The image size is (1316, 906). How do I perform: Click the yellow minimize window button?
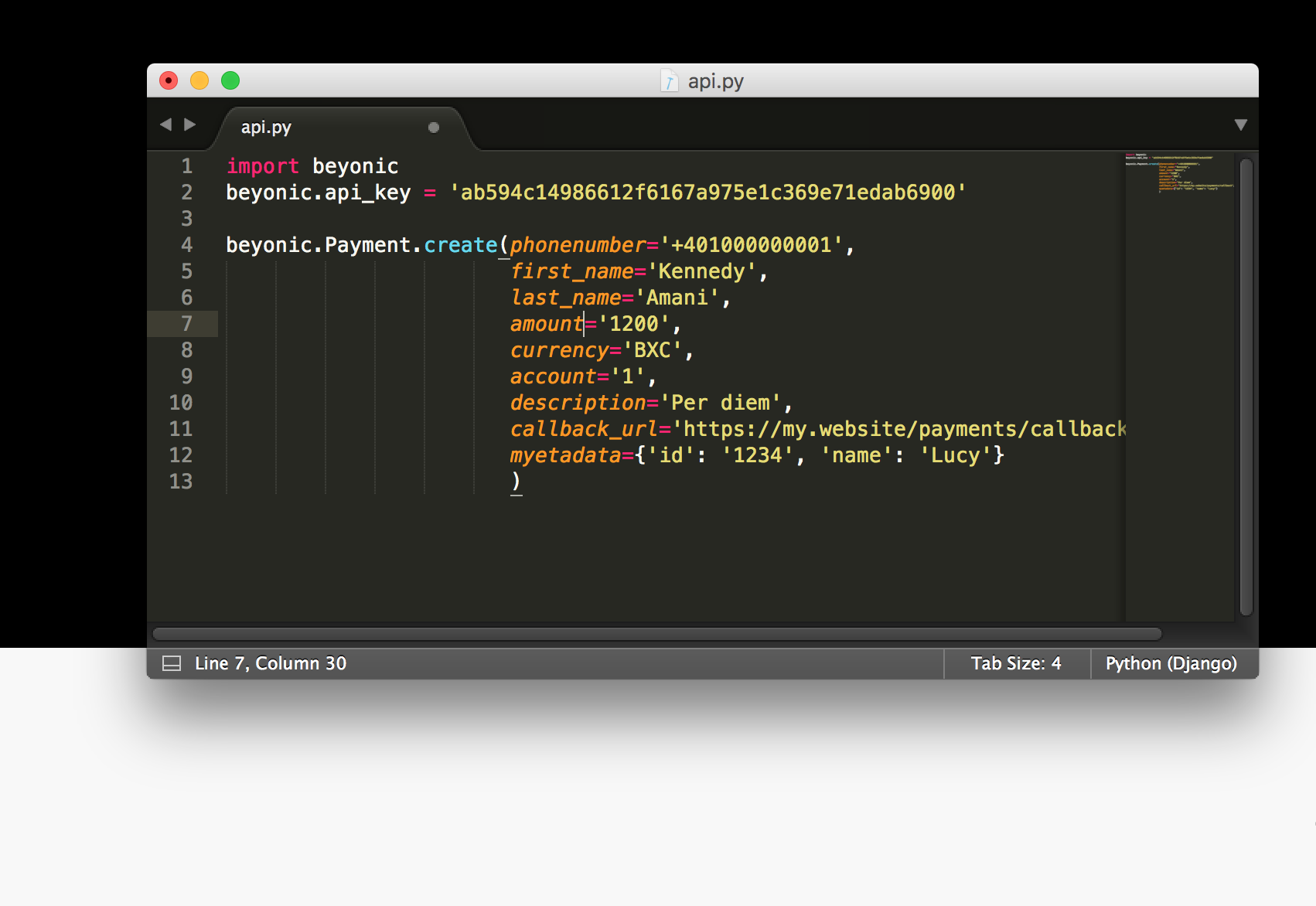(x=199, y=80)
